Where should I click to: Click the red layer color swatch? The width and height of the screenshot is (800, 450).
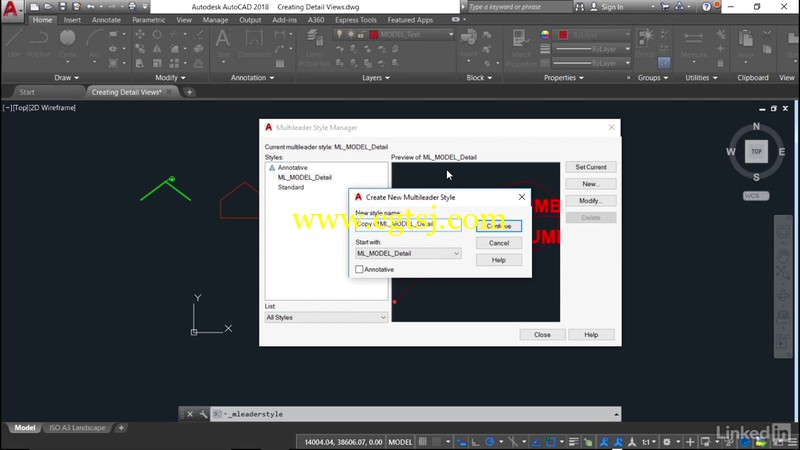click(374, 34)
